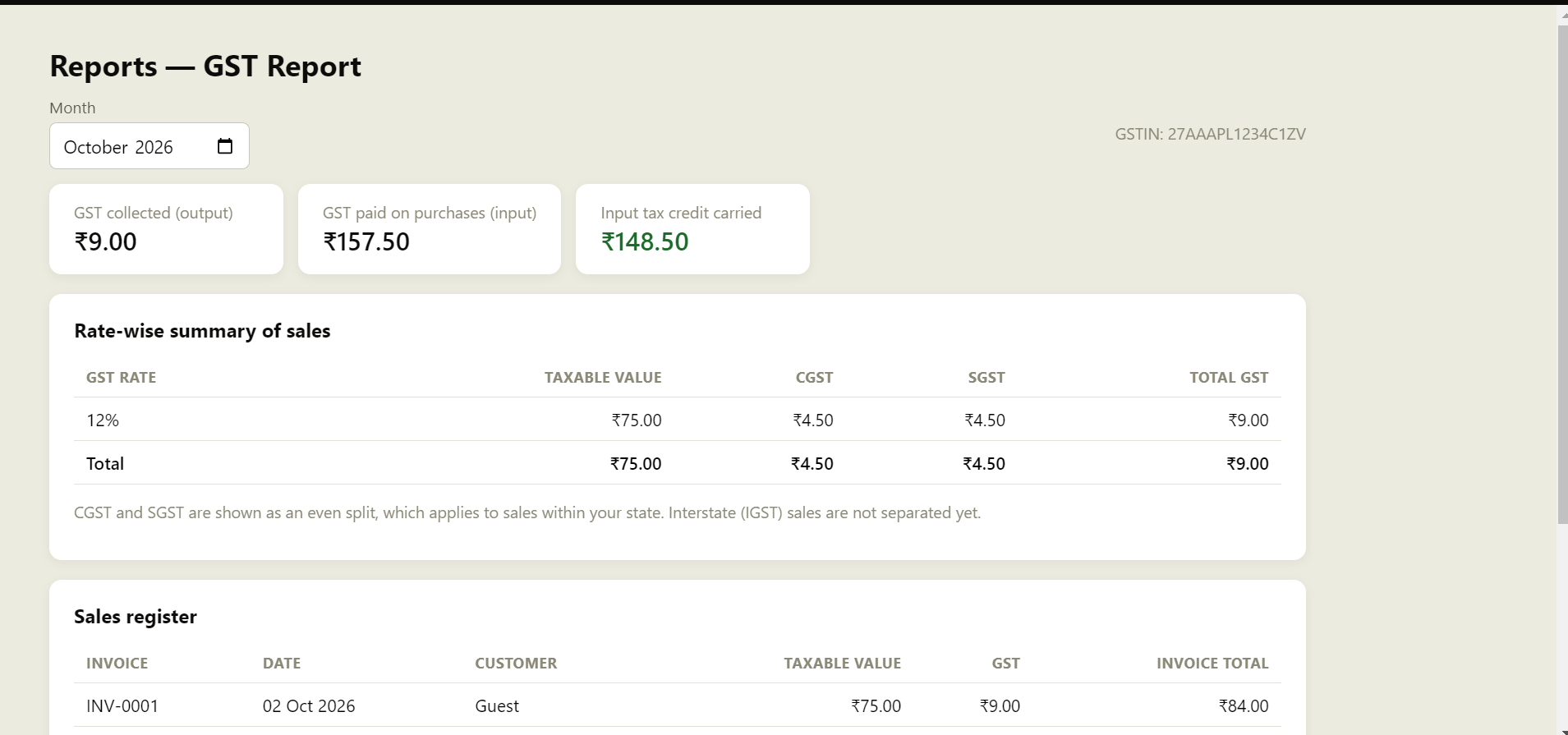Click the note about CGST and SGST even split
The image size is (1568, 735).
tap(527, 513)
